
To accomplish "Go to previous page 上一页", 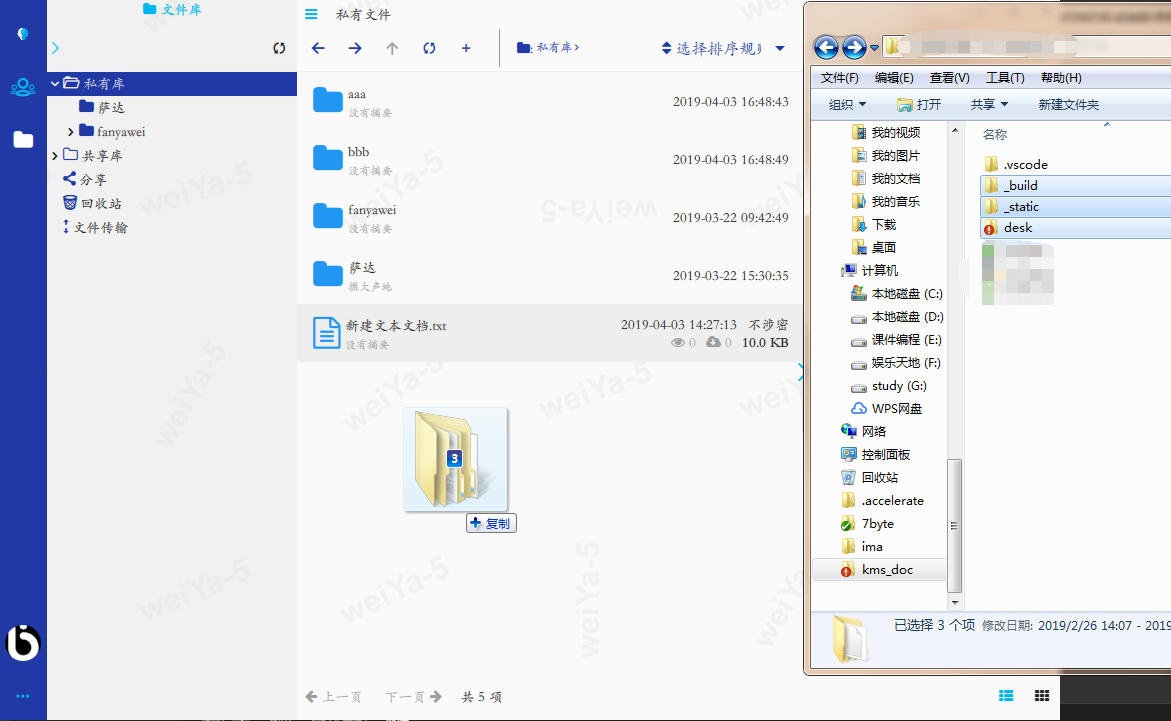I will 333,697.
